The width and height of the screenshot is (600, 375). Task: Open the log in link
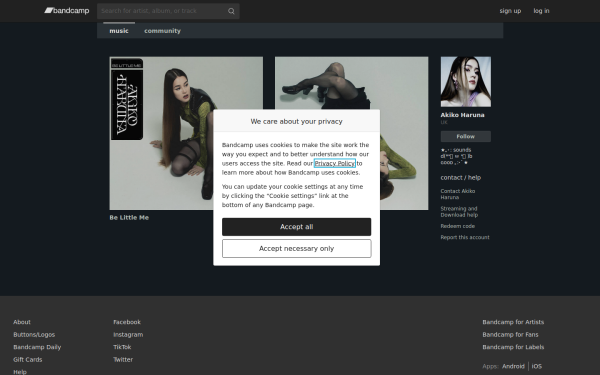541,11
